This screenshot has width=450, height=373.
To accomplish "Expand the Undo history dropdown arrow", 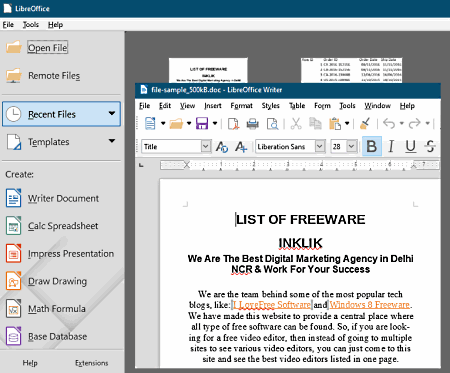I will pos(402,124).
